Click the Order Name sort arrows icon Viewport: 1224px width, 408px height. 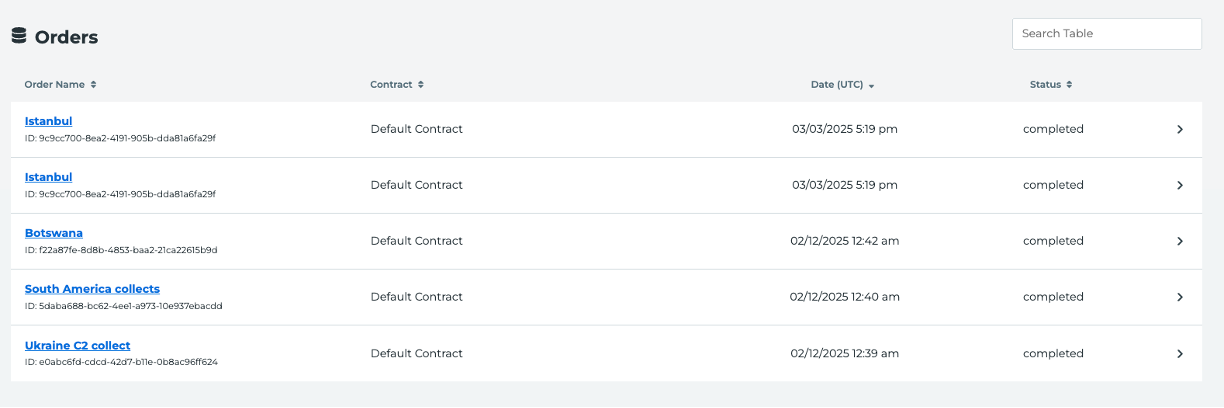[x=93, y=85]
